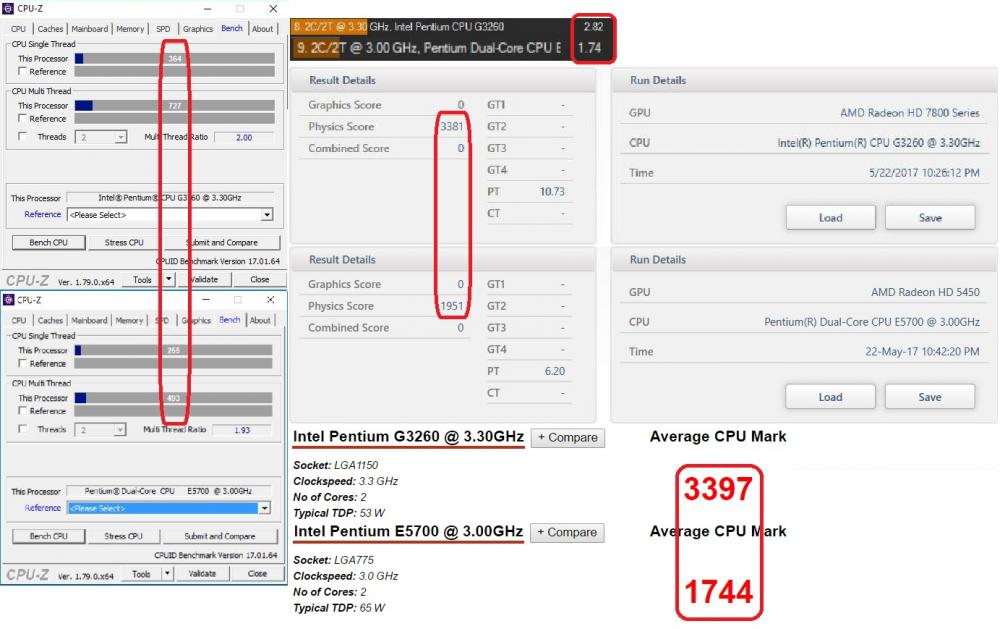The height and width of the screenshot is (629, 1000).
Task: Open the About tab in the E5700 CPU-Z window
Action: [x=260, y=320]
